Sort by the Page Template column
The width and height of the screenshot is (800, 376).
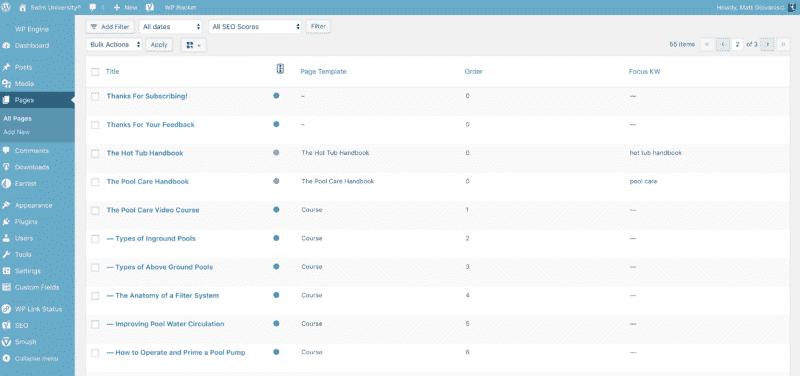323,71
